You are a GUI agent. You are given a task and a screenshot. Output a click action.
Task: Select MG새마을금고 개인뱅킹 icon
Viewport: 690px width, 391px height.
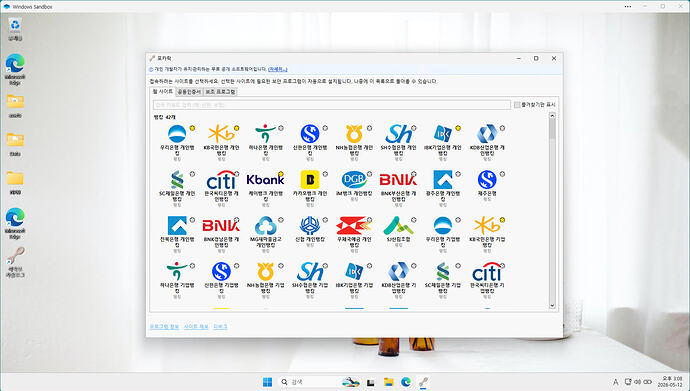pos(265,226)
